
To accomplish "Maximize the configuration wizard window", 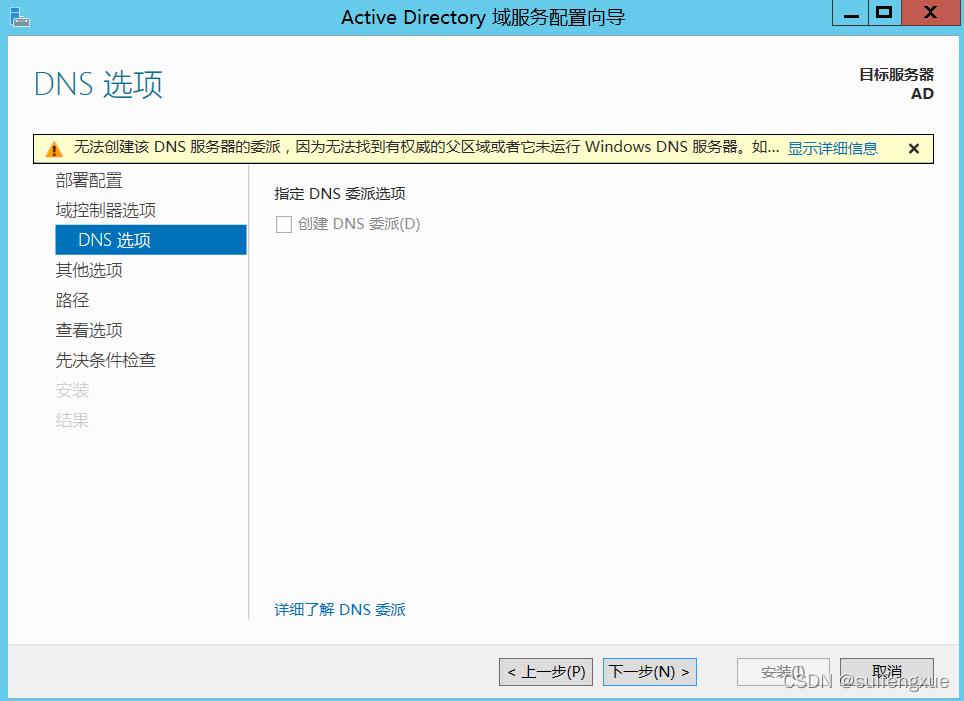I will pyautogui.click(x=883, y=13).
